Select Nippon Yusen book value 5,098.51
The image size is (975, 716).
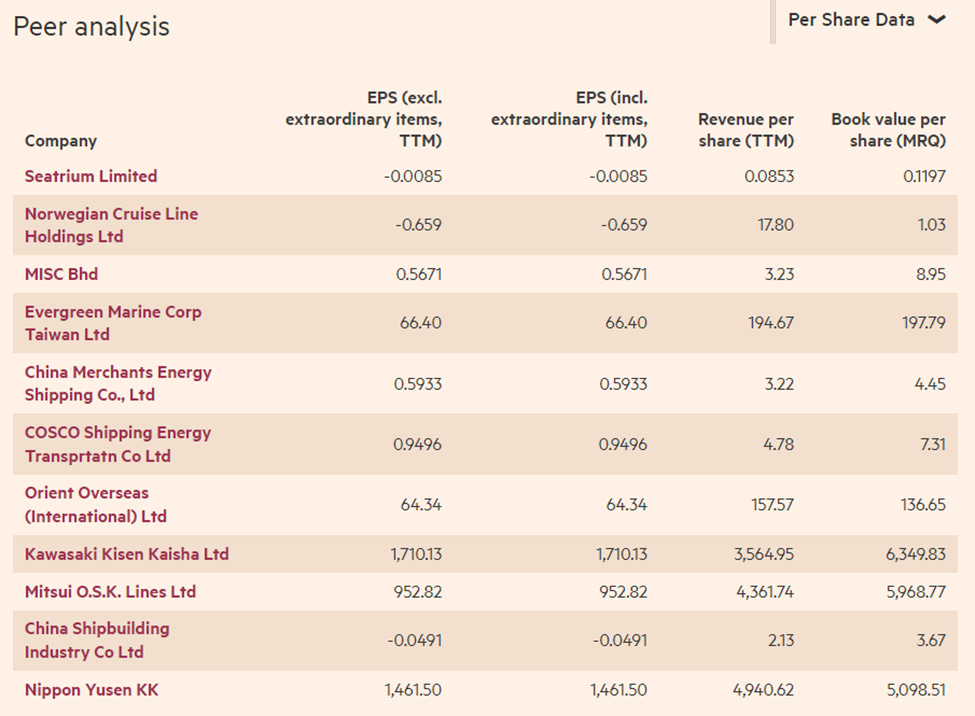click(916, 690)
